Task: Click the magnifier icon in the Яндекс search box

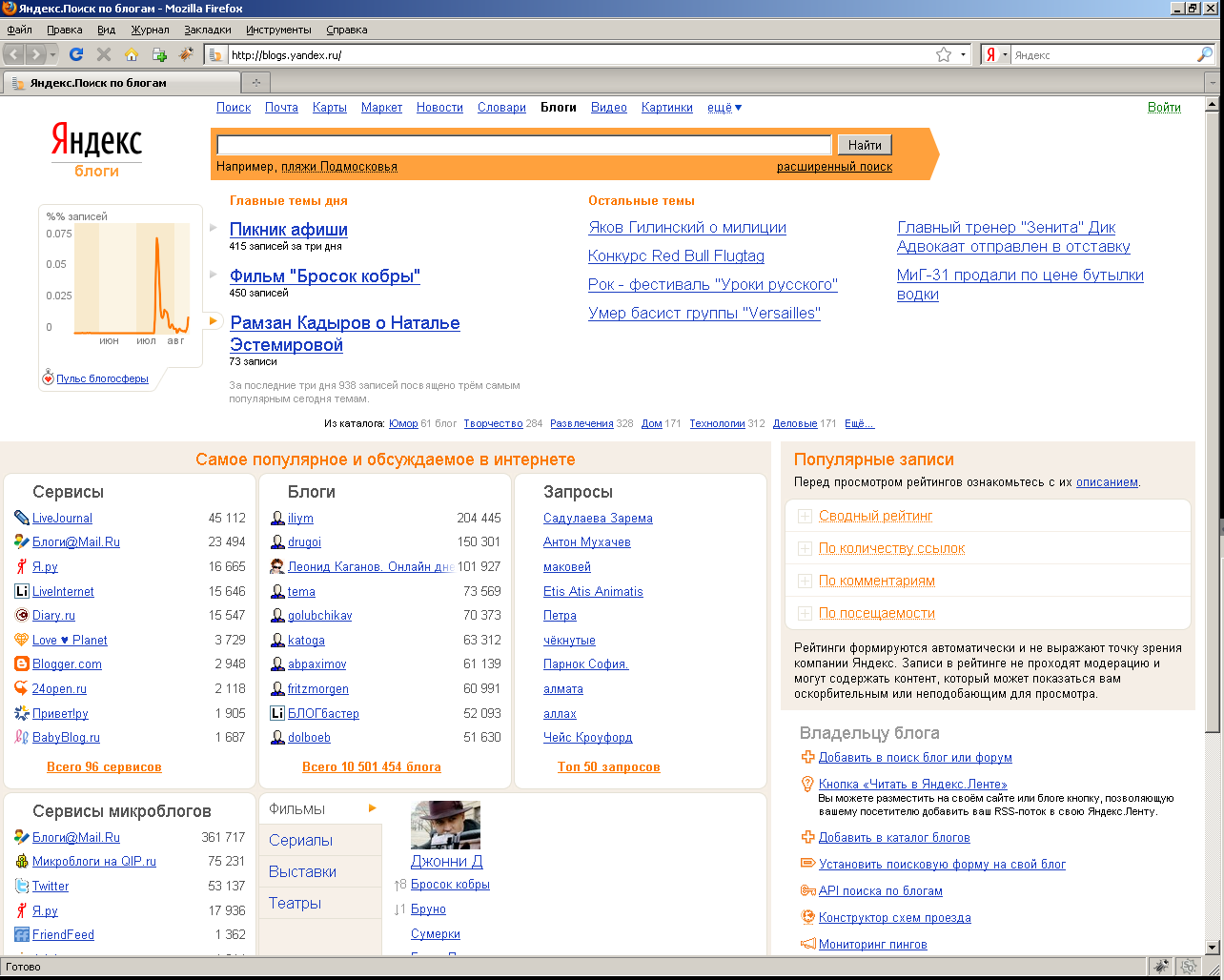Action: point(1205,55)
